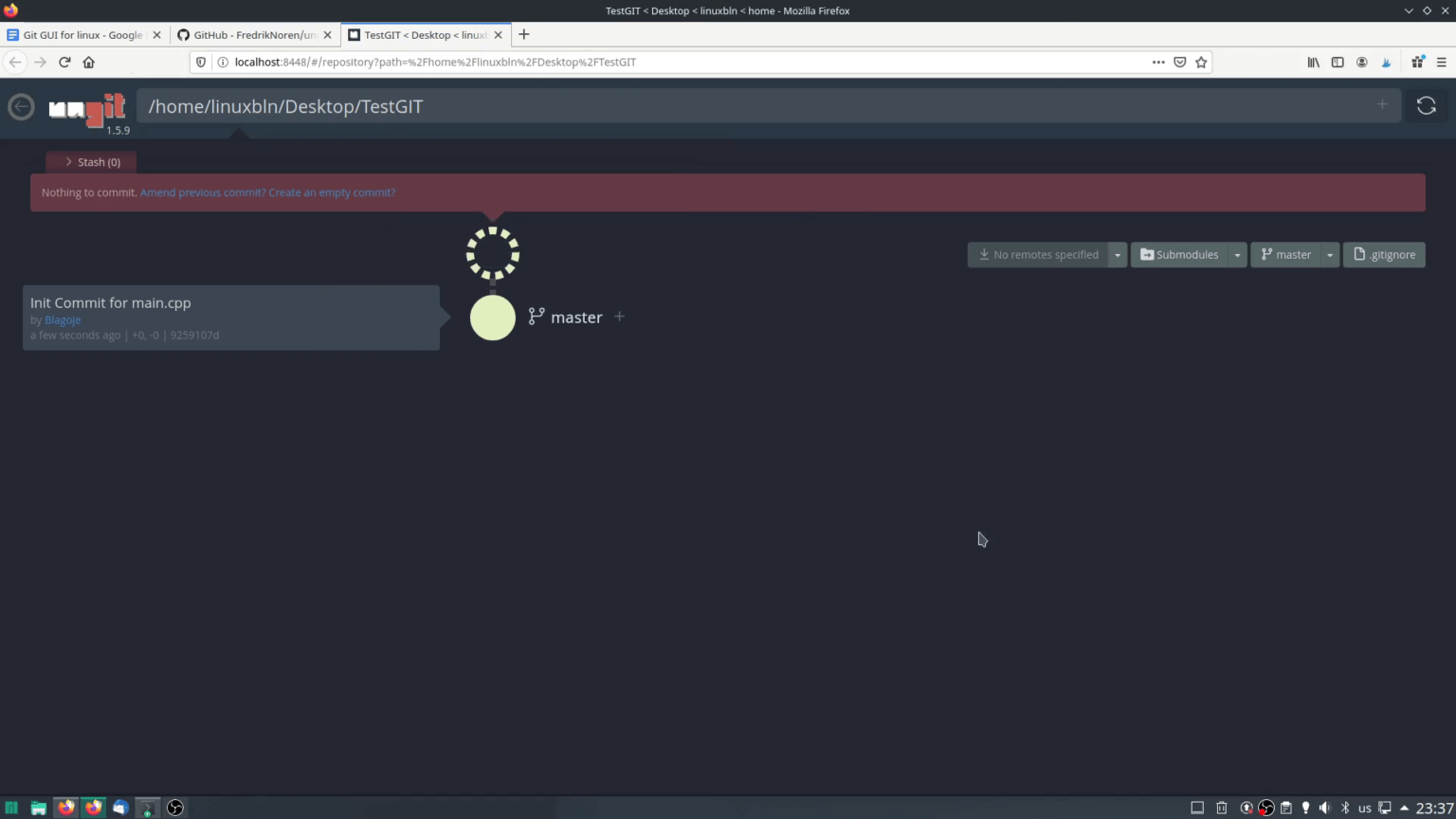Open Firefox Library icon
Screen dimensions: 1456x819
(x=1313, y=62)
